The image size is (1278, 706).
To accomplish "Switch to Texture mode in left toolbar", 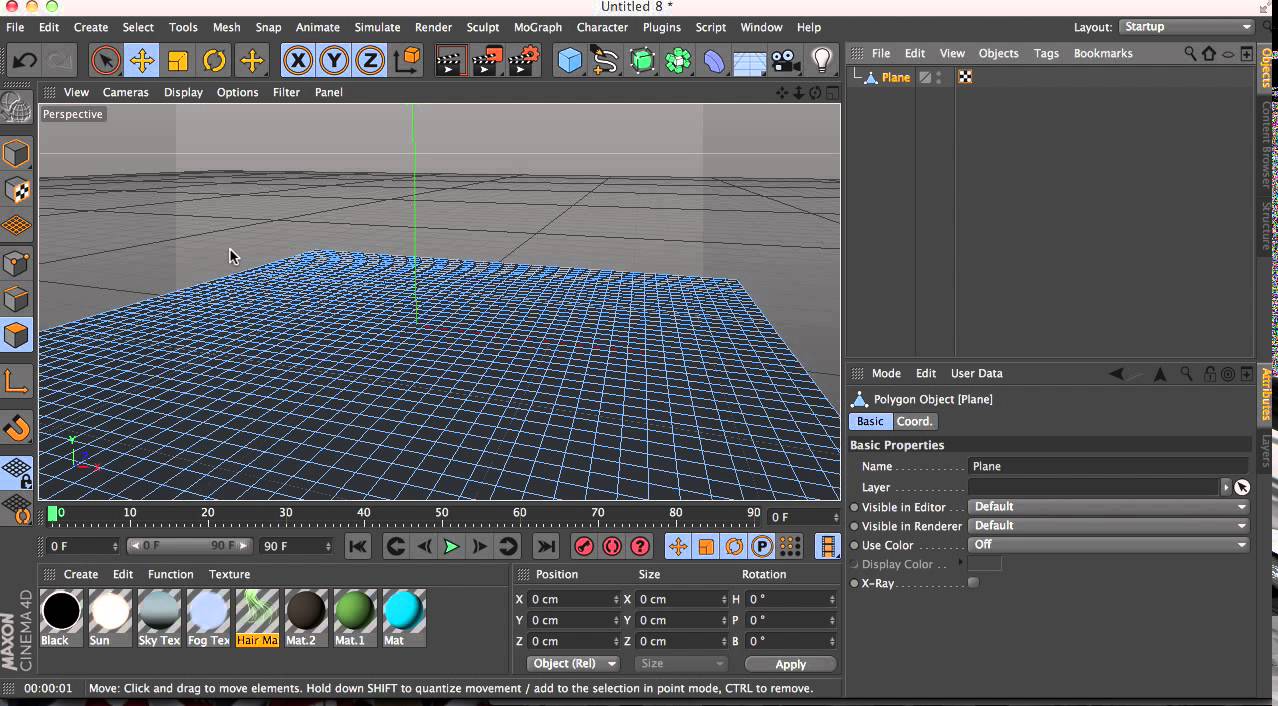I will click(16, 189).
